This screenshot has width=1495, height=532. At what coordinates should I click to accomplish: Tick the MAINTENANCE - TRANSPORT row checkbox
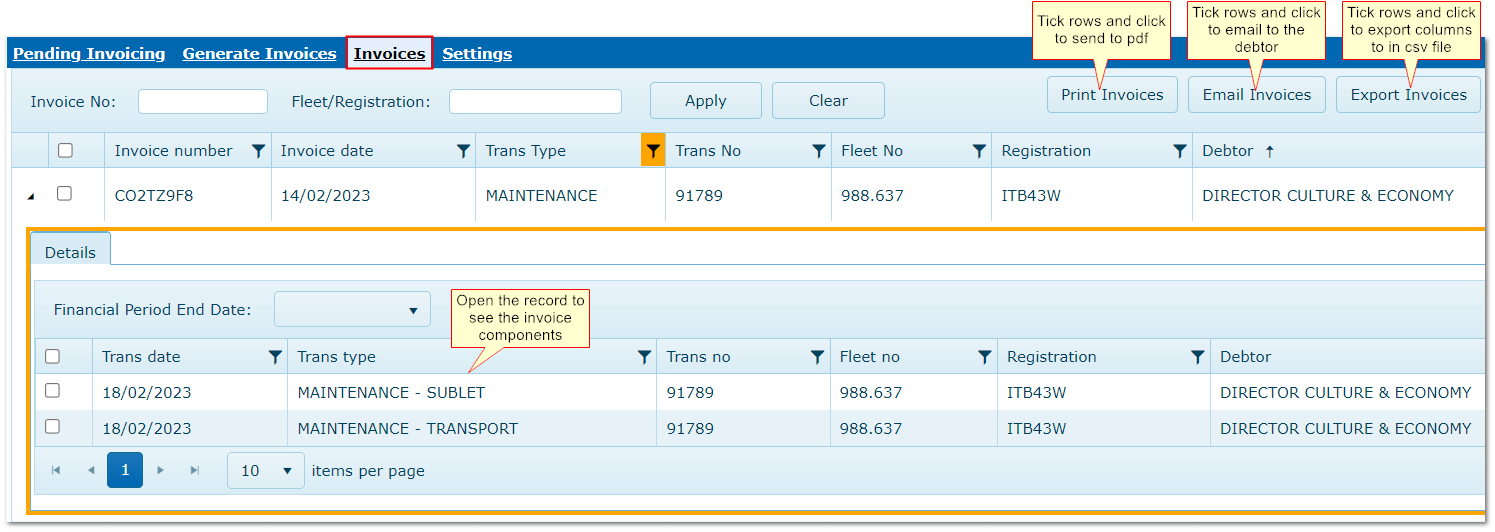53,427
